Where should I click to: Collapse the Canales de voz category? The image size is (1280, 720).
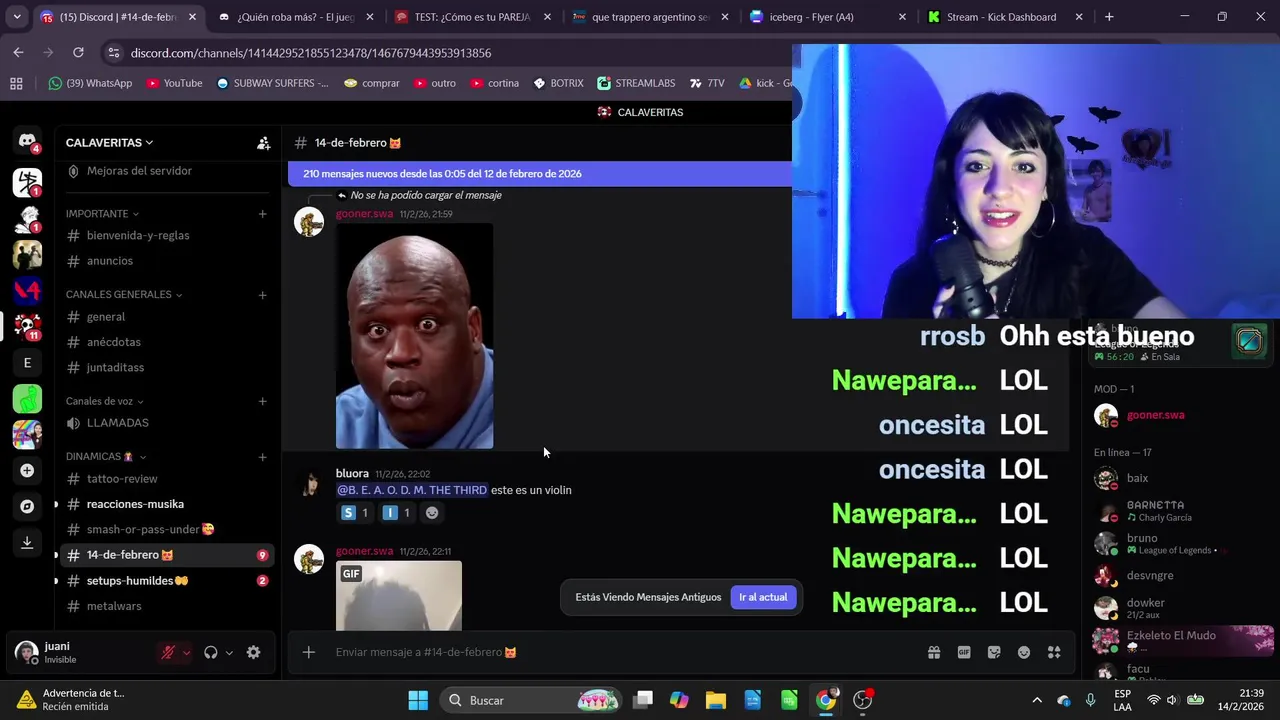click(105, 401)
